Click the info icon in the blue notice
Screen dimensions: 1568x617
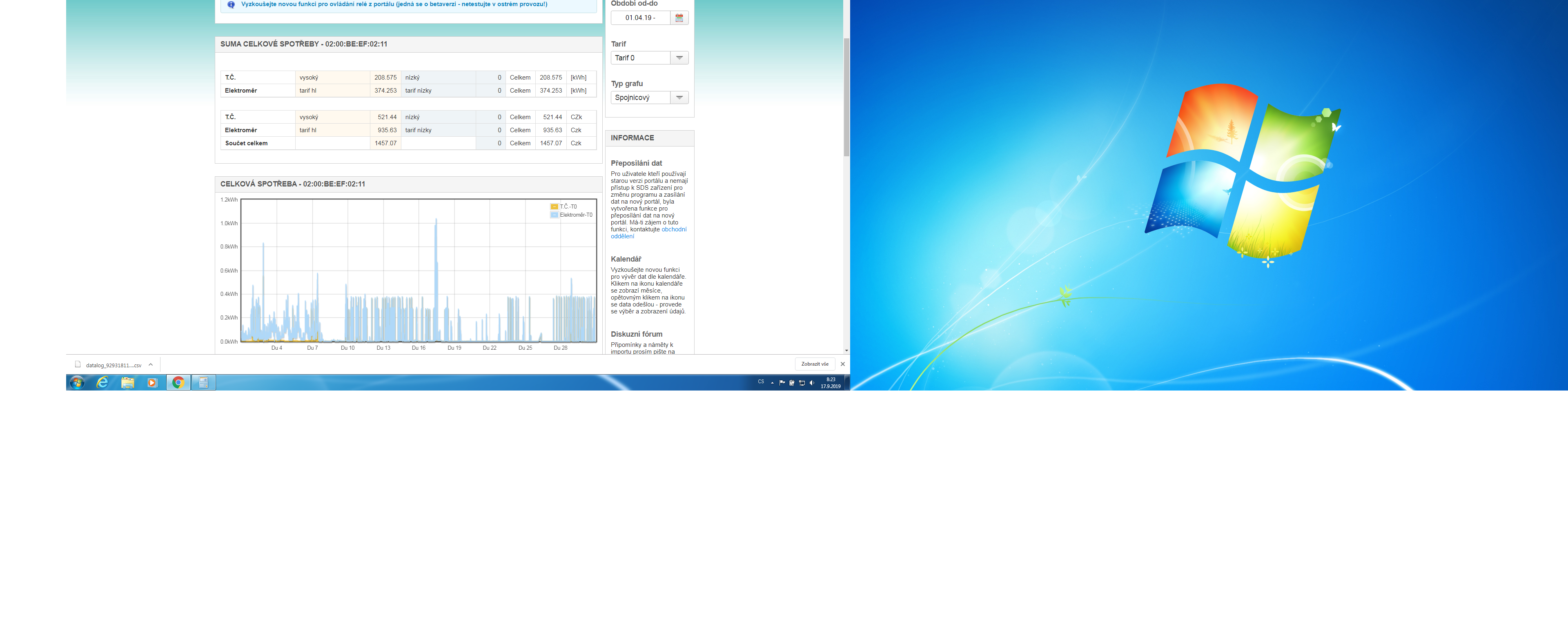[231, 4]
